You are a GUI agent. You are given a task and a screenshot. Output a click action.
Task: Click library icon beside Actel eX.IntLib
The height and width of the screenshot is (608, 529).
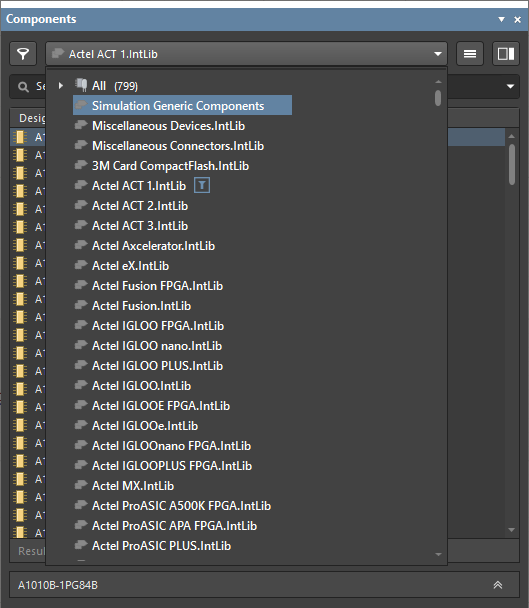[x=81, y=265]
